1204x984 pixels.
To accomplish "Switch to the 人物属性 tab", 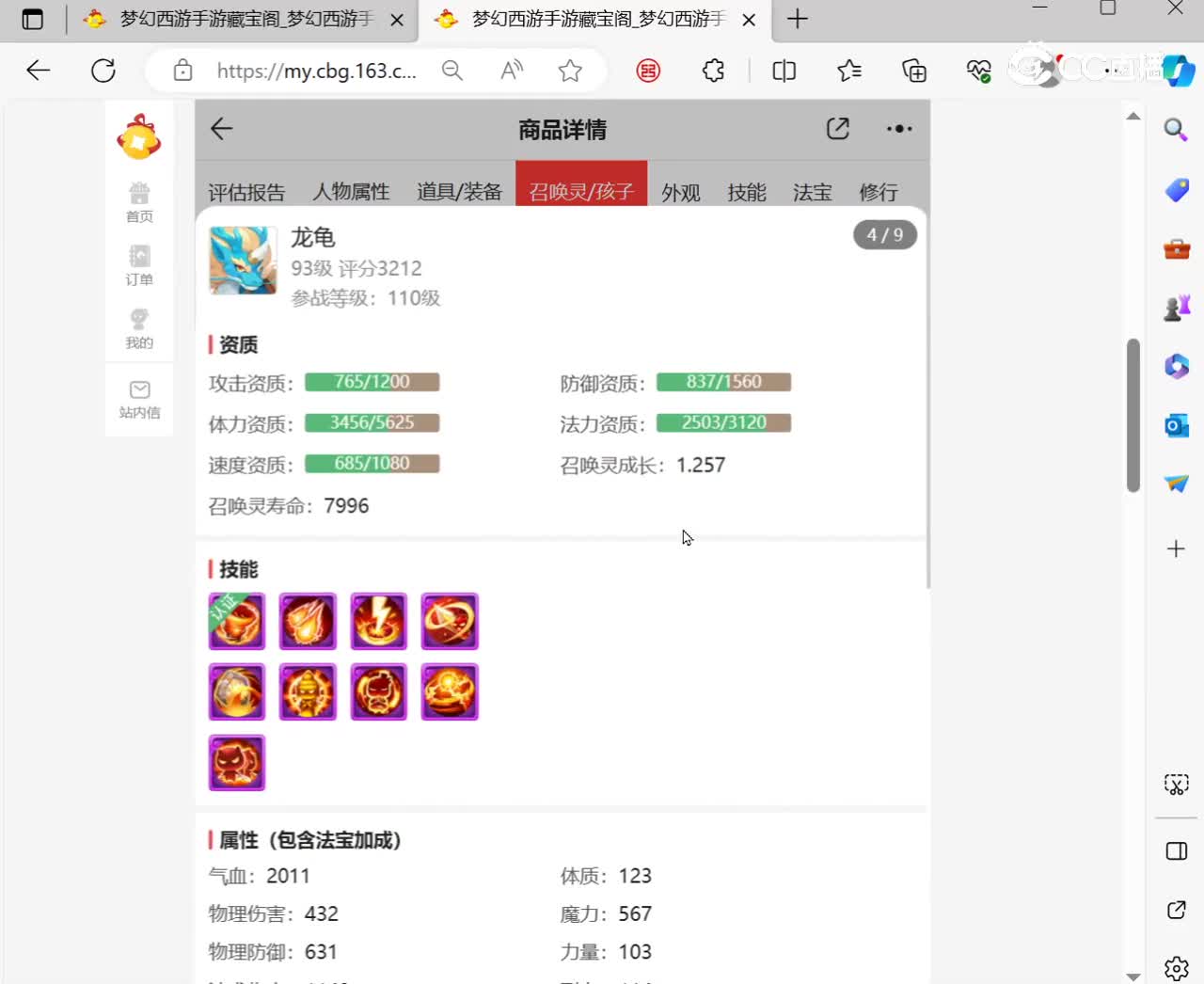I will pyautogui.click(x=351, y=192).
